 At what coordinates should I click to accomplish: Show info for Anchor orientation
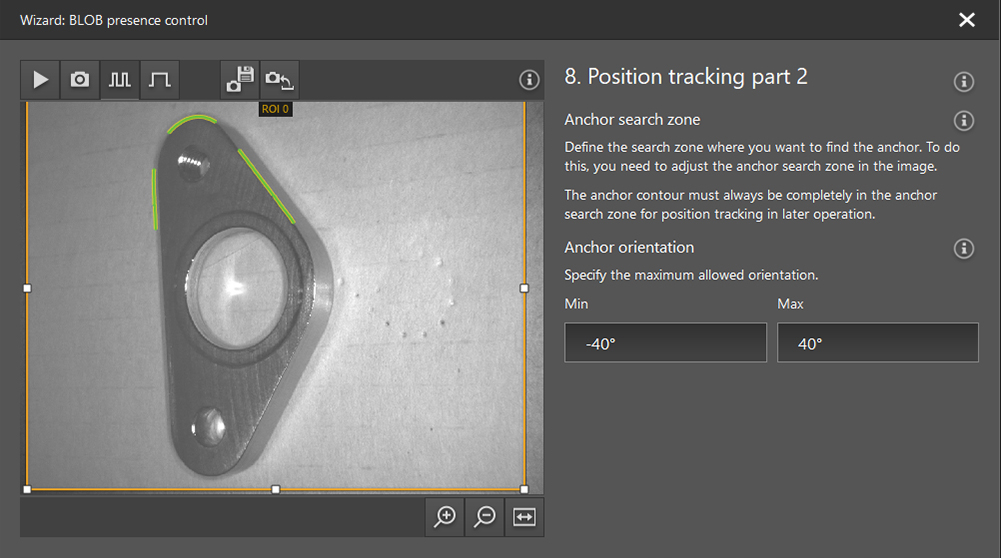click(964, 249)
